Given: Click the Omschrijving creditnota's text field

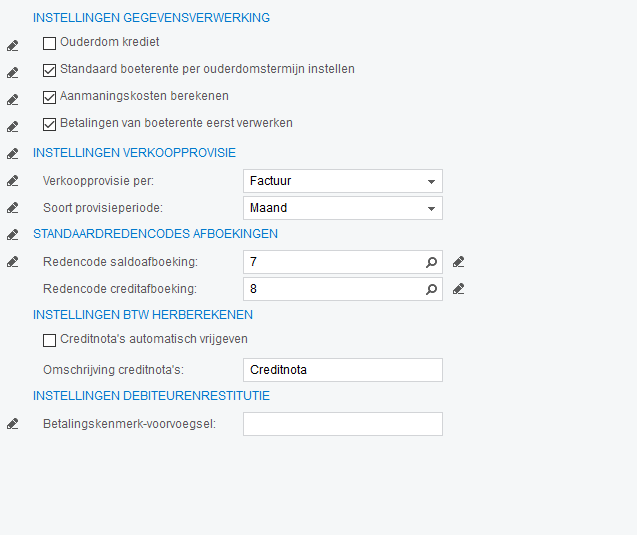Looking at the screenshot, I should tap(342, 370).
